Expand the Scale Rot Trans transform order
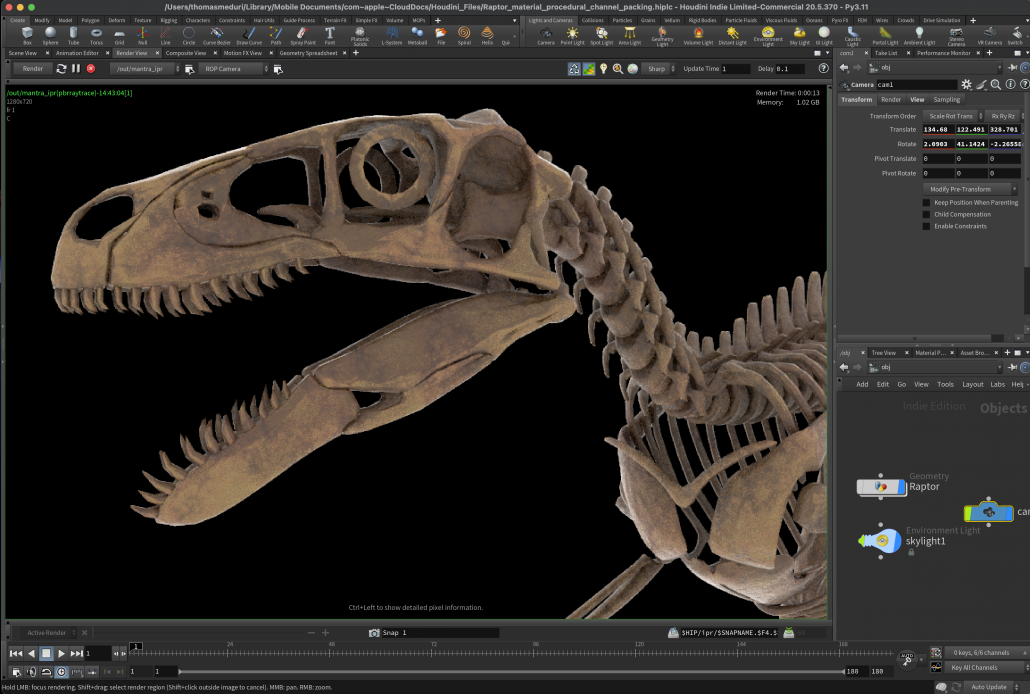 [951, 116]
